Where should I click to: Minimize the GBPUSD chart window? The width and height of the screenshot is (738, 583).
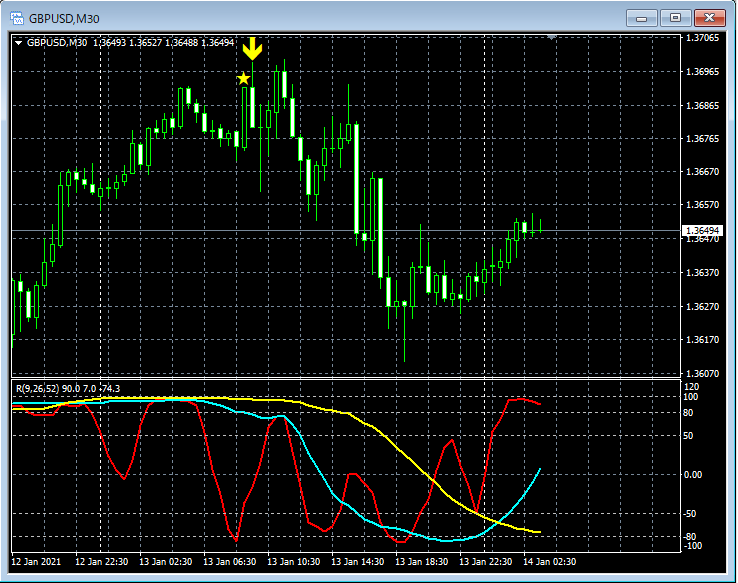click(x=641, y=17)
